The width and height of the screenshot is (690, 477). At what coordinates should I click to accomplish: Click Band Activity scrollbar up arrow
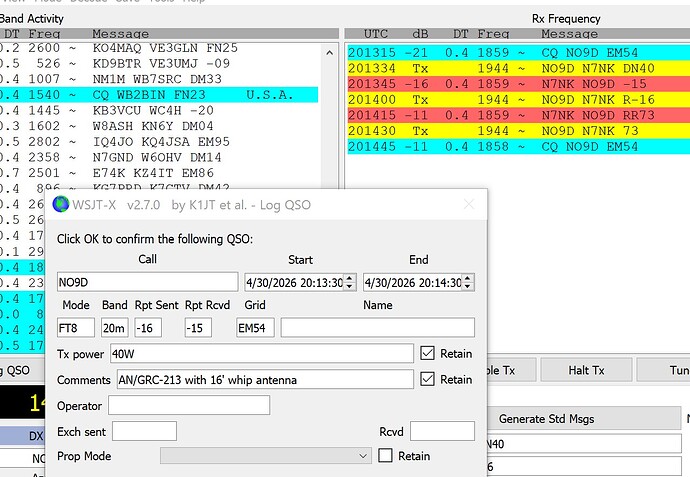pyautogui.click(x=330, y=53)
